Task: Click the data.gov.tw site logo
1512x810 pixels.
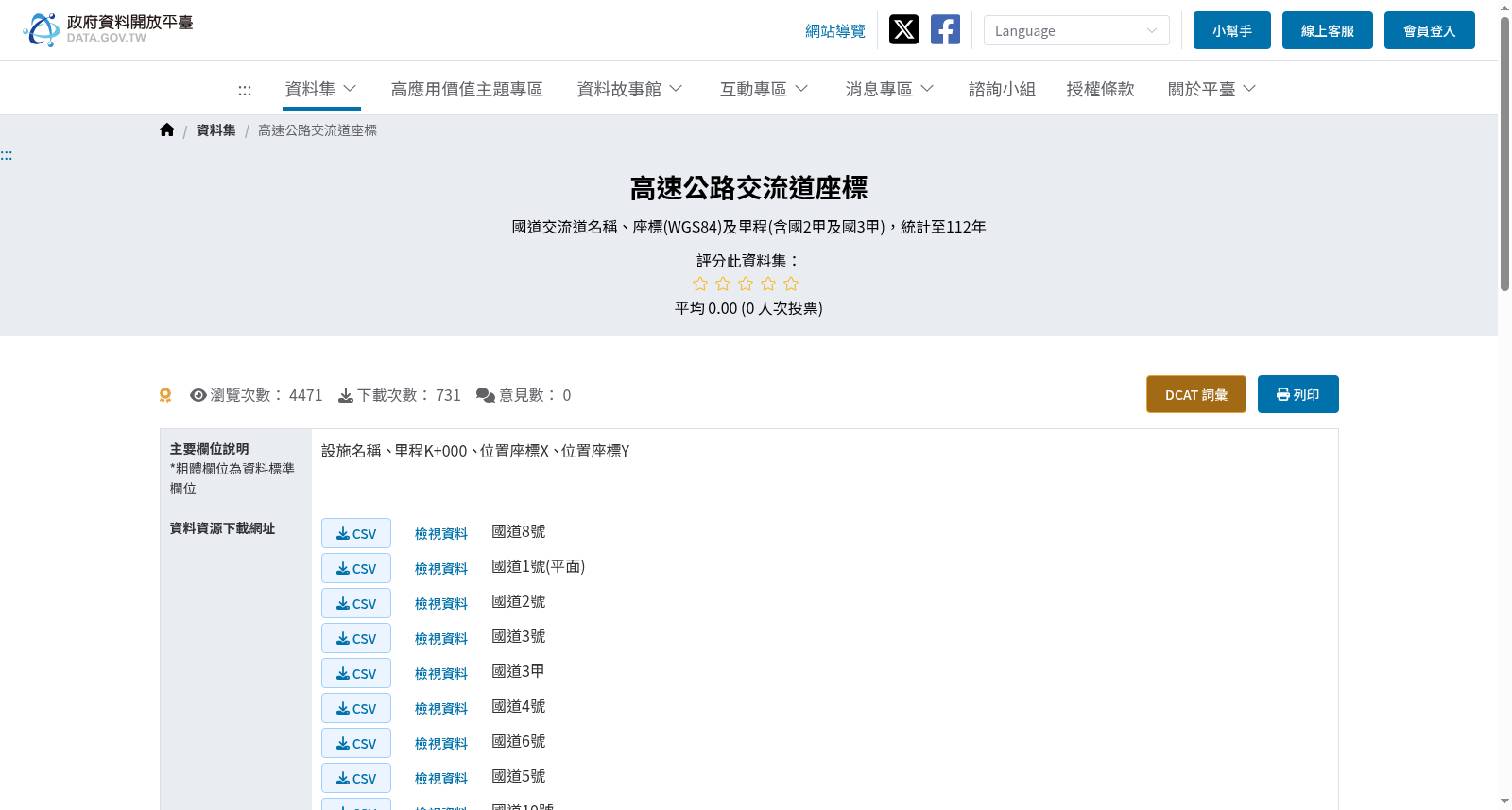Action: (x=109, y=29)
